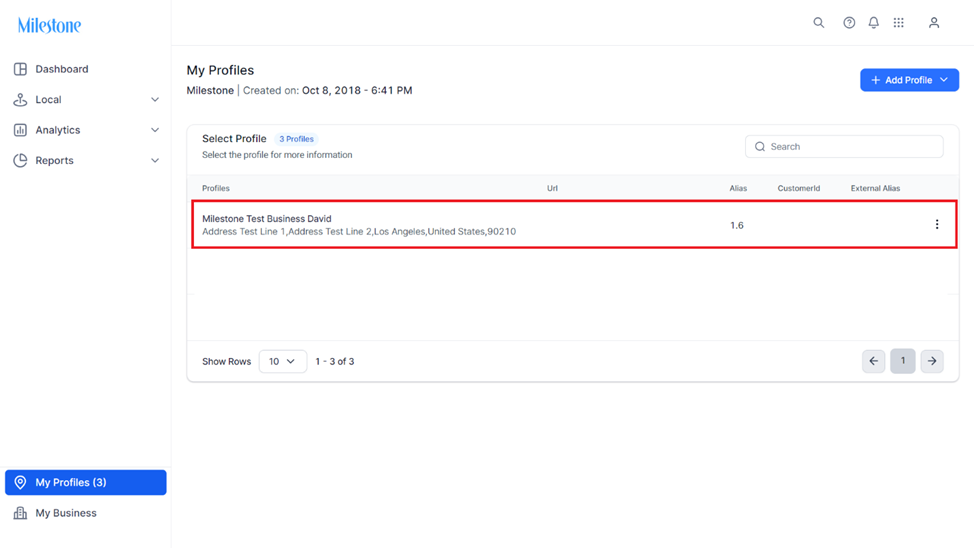Click 'Select the profile for more information' text

pos(277,155)
